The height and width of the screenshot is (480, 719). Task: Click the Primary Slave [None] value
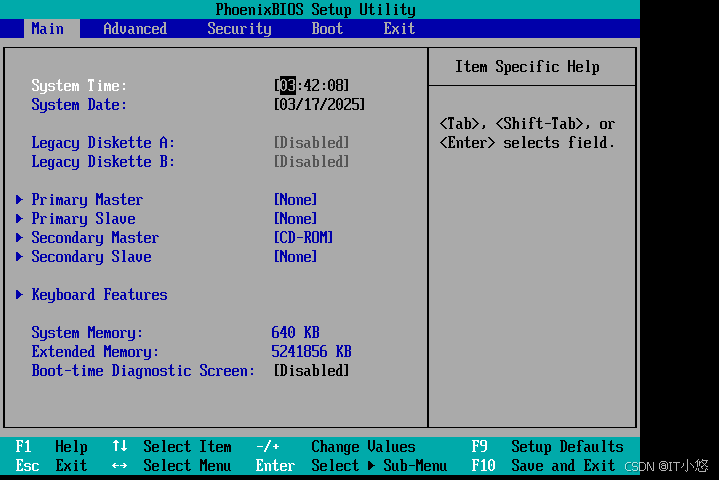(x=295, y=218)
